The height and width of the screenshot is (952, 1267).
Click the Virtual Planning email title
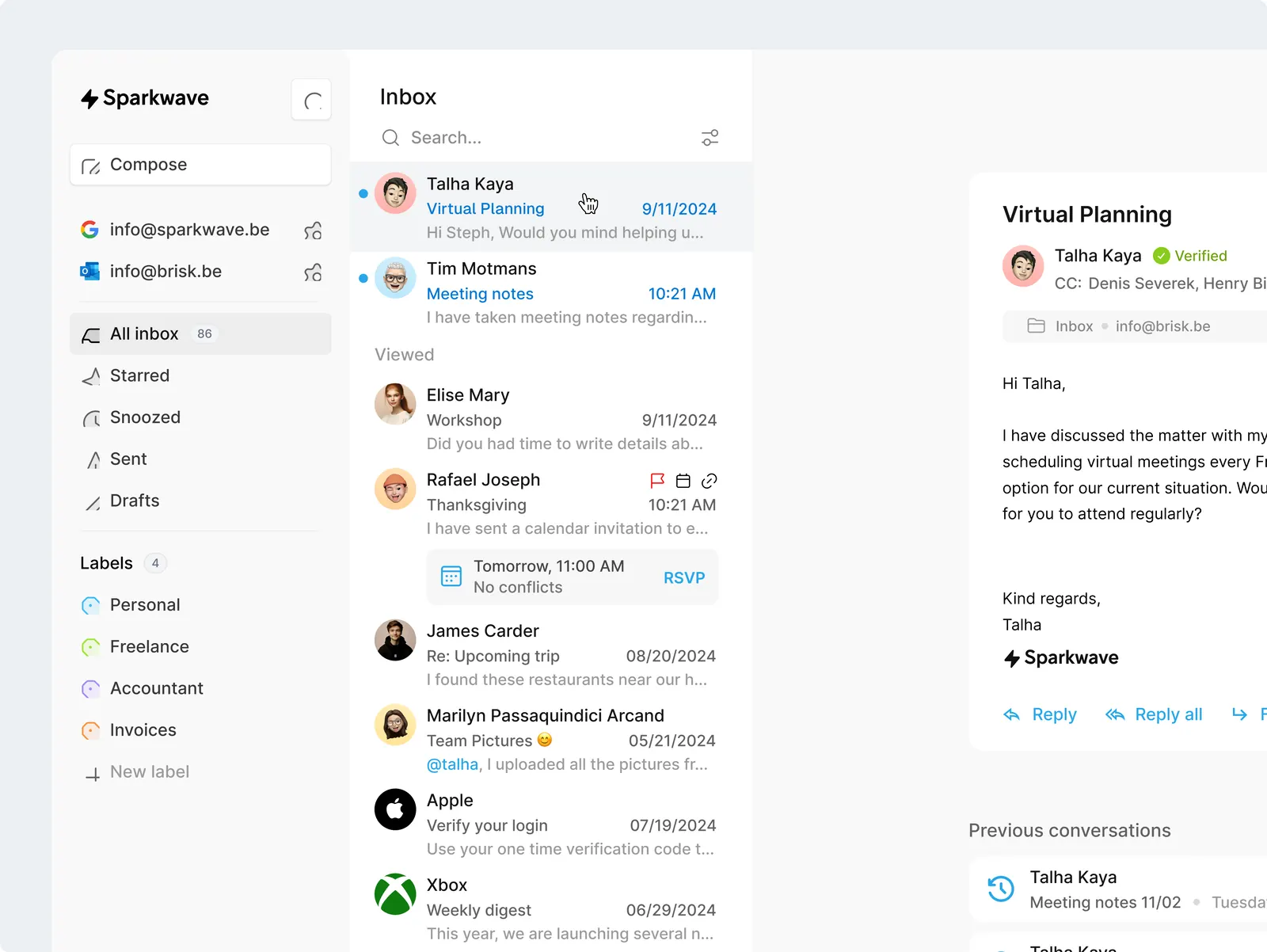1087,215
